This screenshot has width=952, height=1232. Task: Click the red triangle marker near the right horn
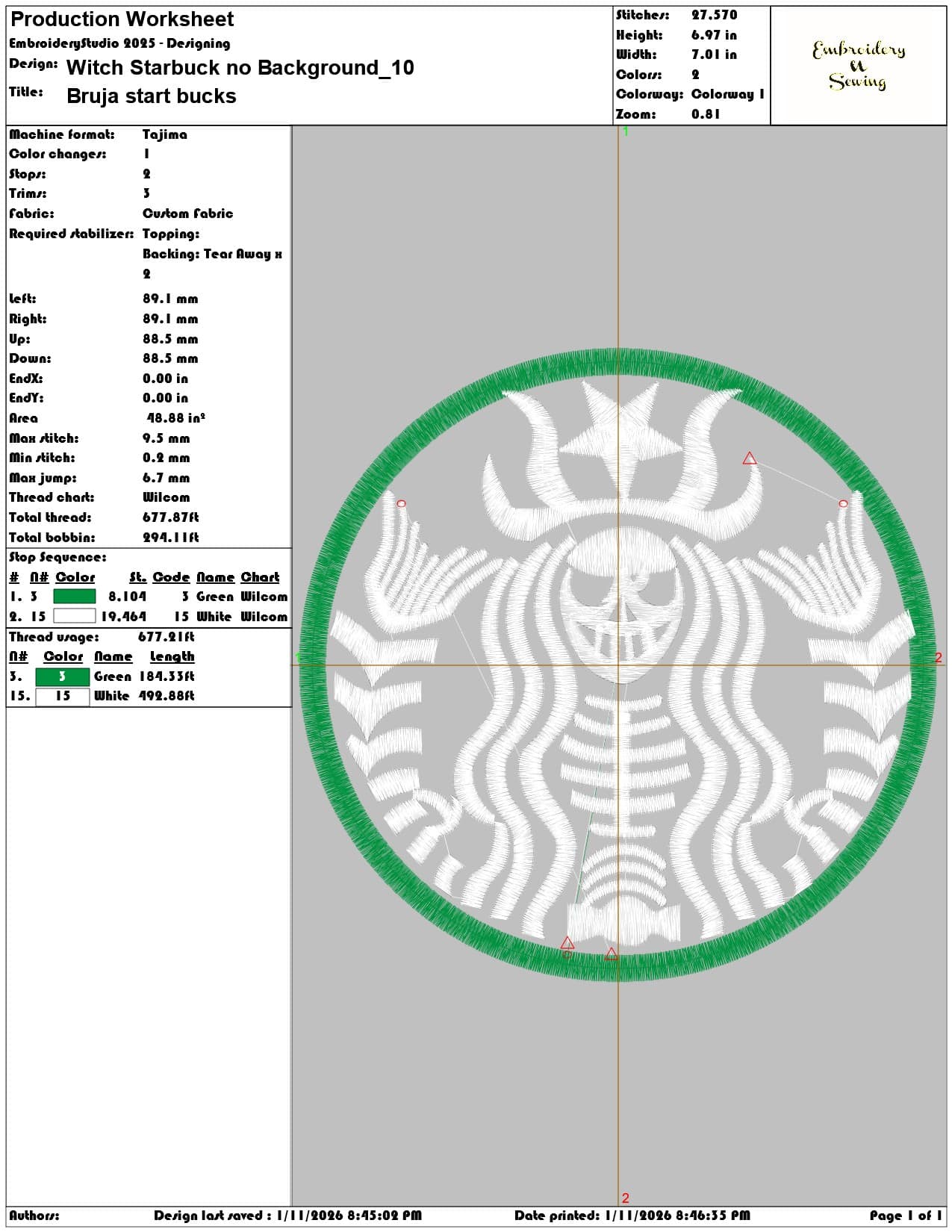pos(750,458)
